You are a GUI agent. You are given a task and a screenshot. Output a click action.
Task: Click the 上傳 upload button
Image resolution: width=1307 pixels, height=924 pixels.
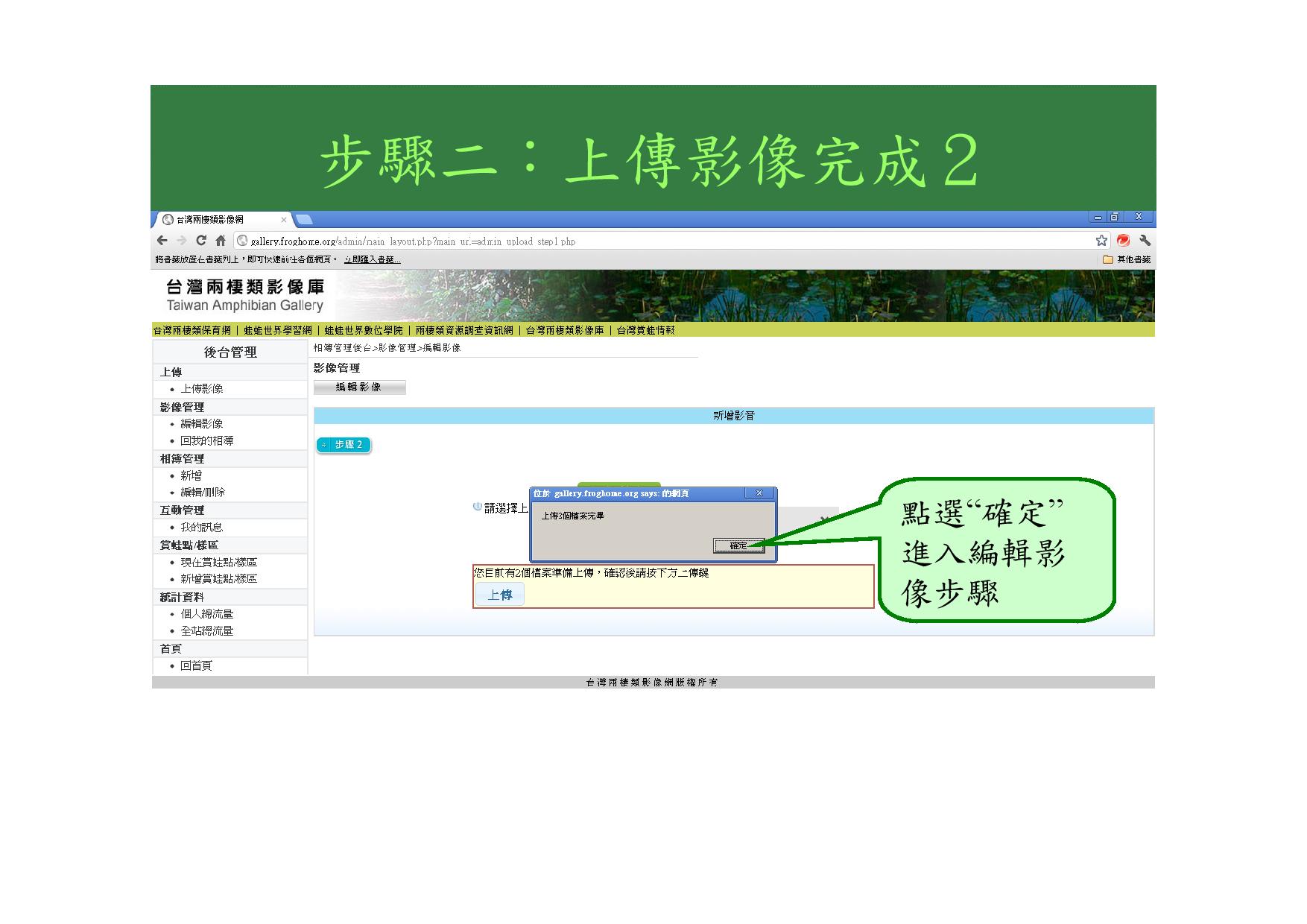pyautogui.click(x=500, y=595)
